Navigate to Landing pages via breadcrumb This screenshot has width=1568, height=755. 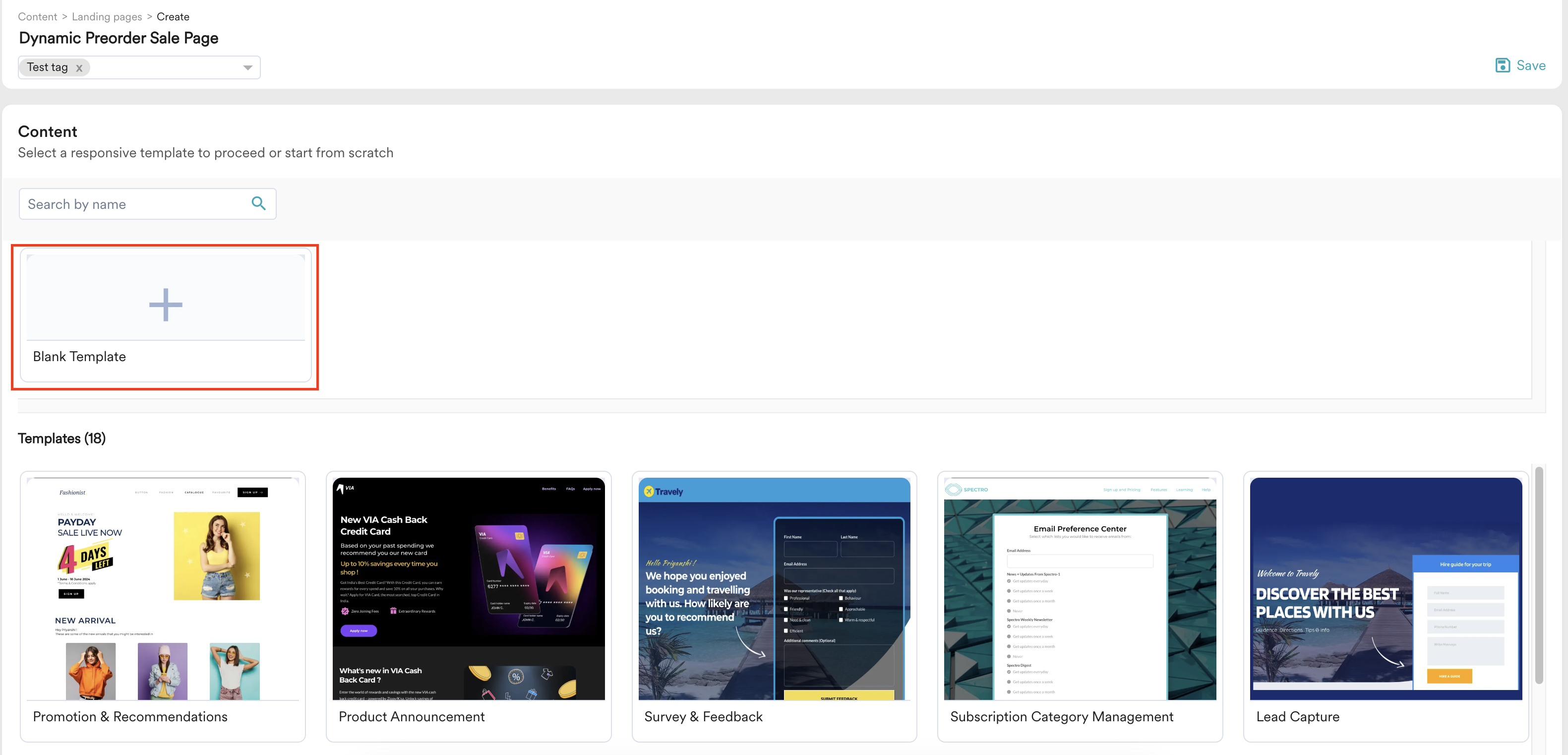tap(107, 16)
